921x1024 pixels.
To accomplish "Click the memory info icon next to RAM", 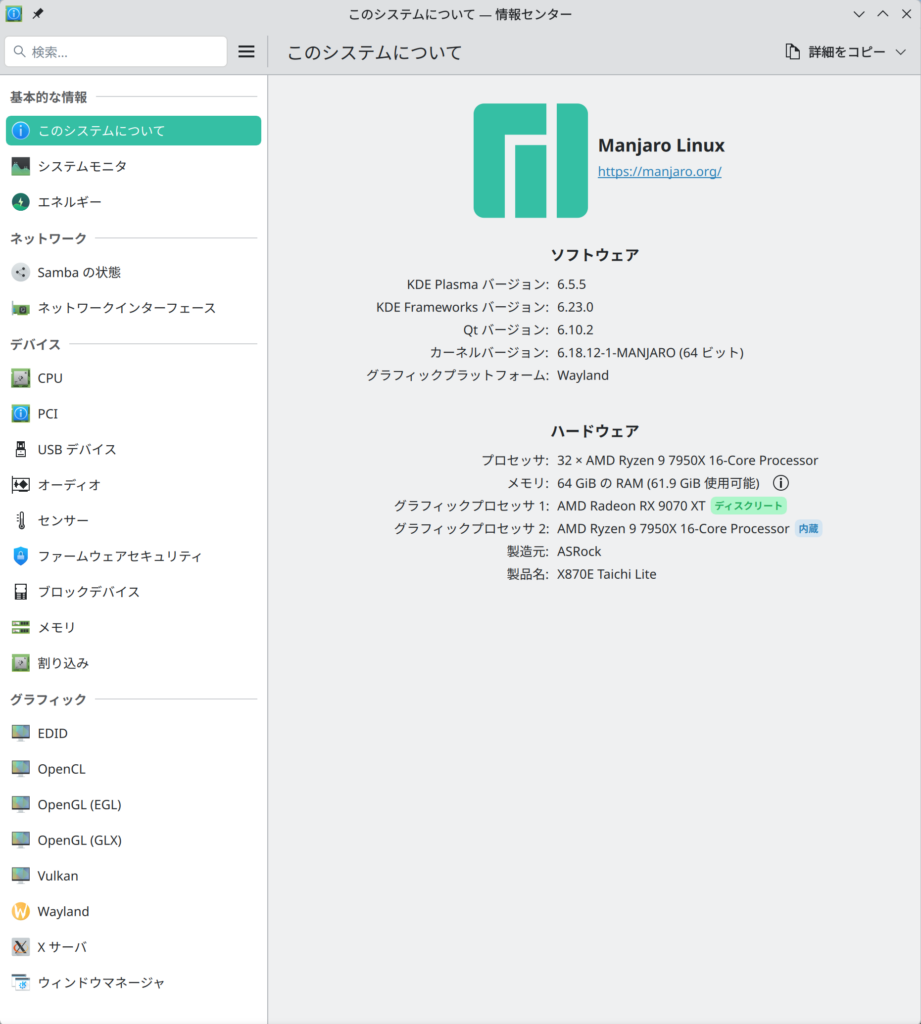I will (x=781, y=483).
